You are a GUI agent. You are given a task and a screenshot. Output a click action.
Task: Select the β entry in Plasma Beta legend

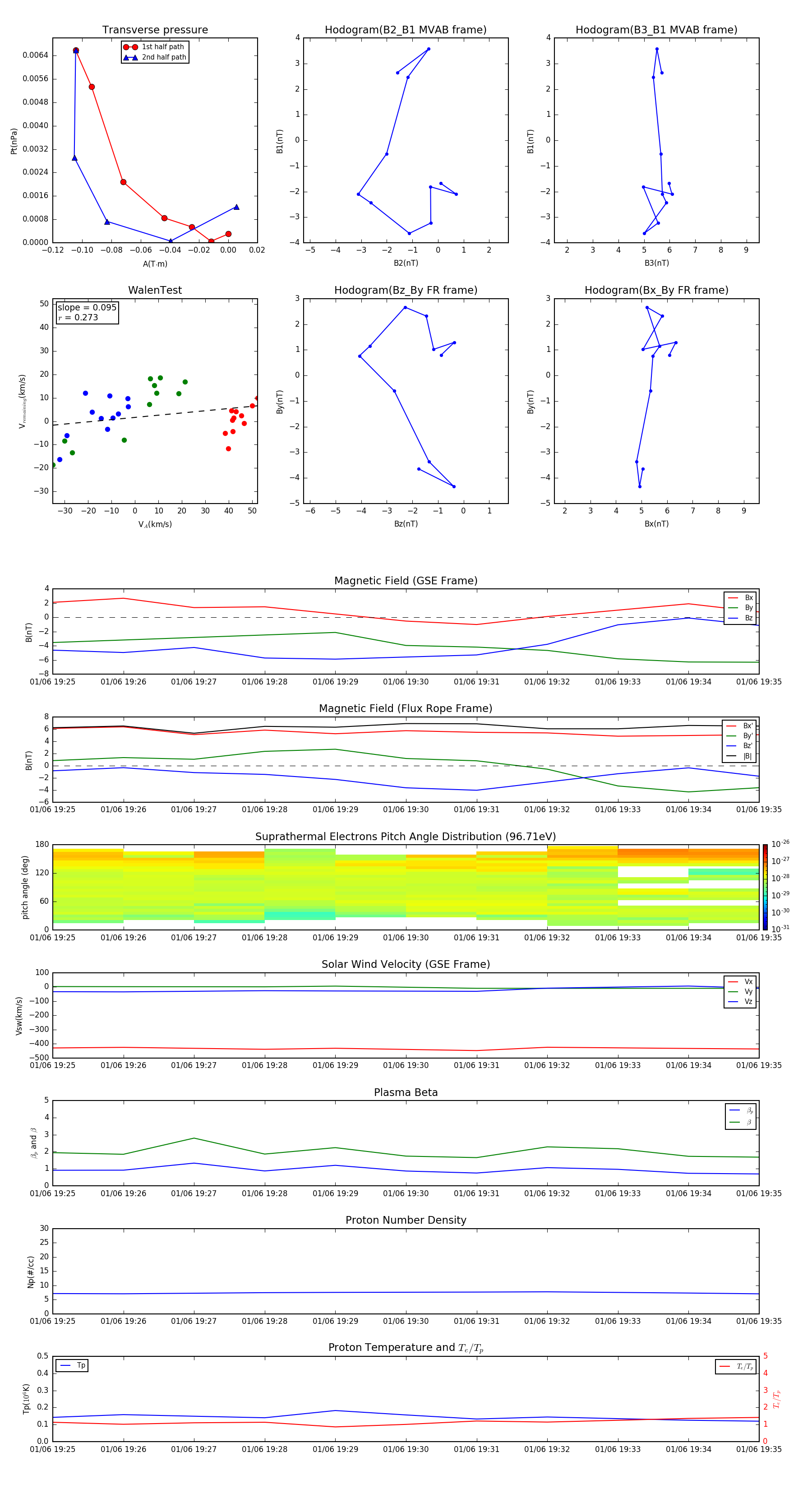pyautogui.click(x=741, y=1122)
